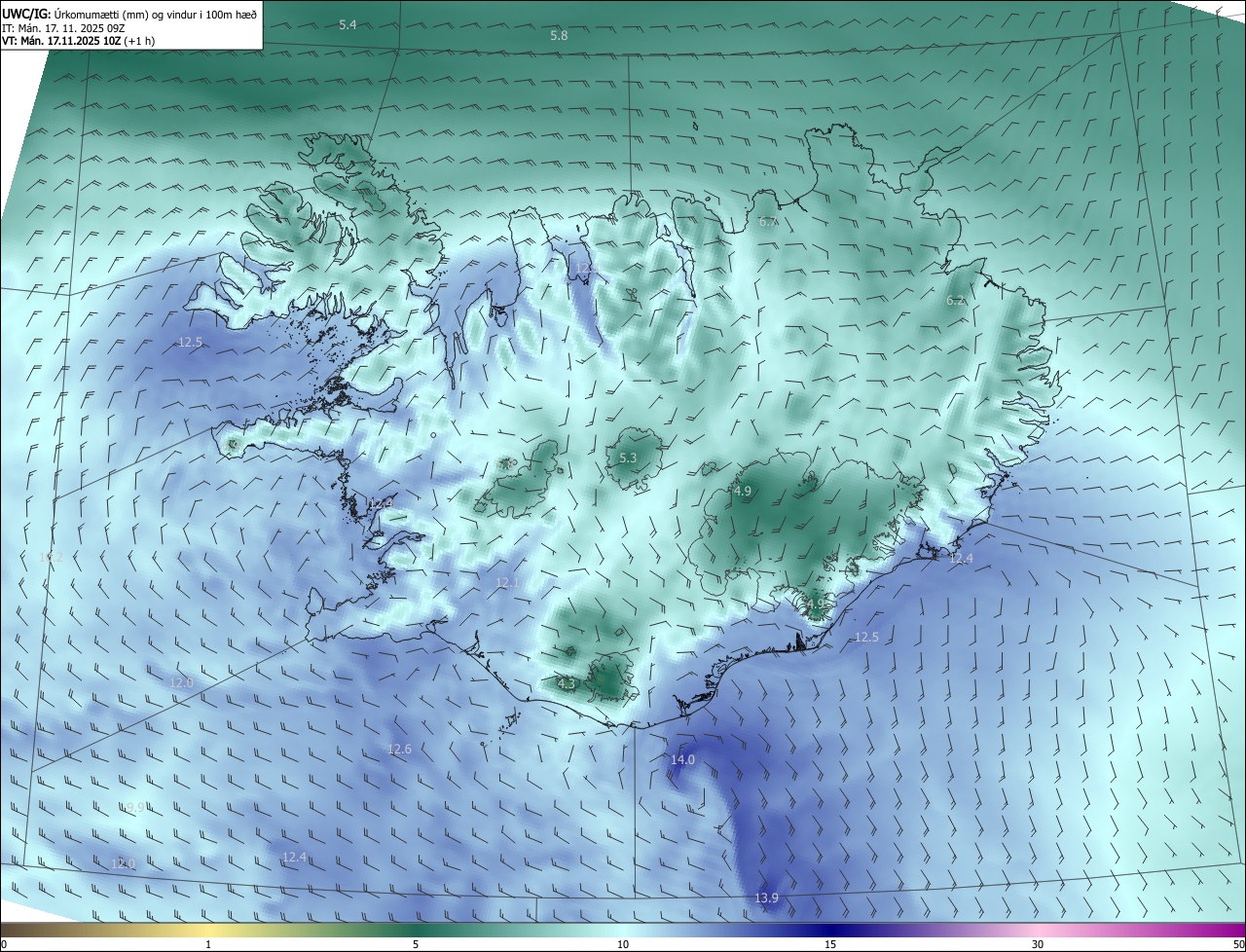Click the 30 tick on the color scale
1246x952 pixels.
tap(1038, 944)
